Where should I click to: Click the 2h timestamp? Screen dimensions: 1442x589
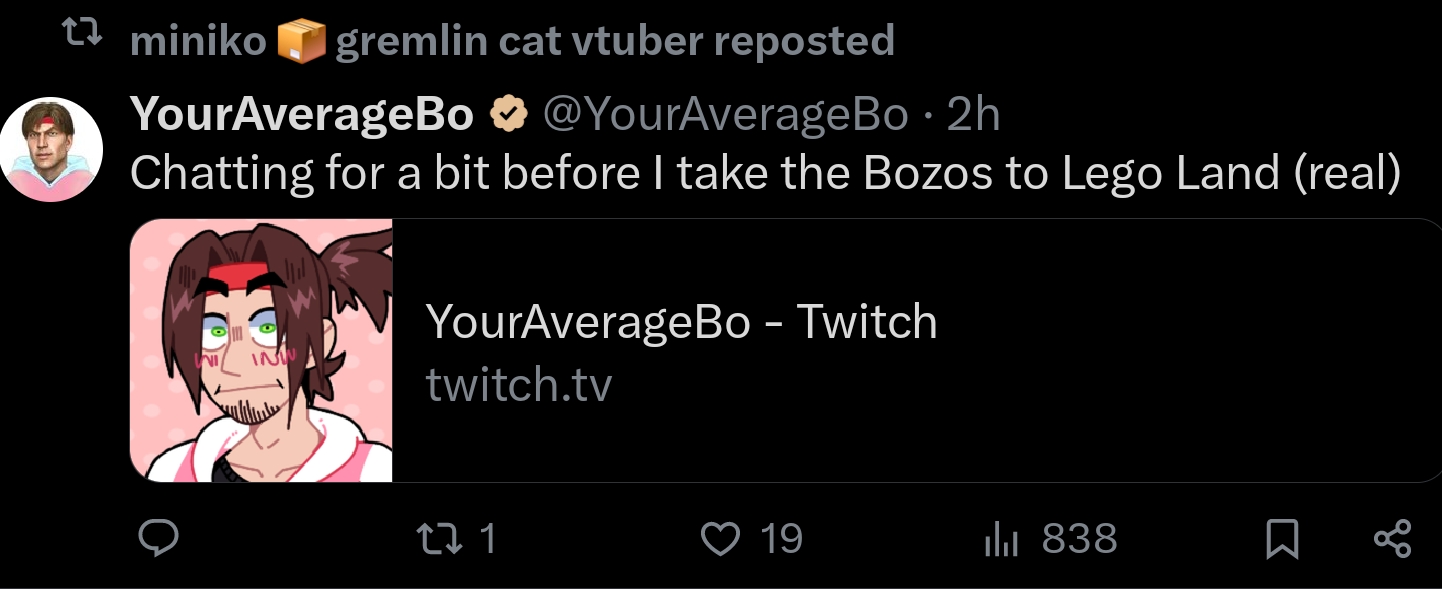pyautogui.click(x=973, y=116)
